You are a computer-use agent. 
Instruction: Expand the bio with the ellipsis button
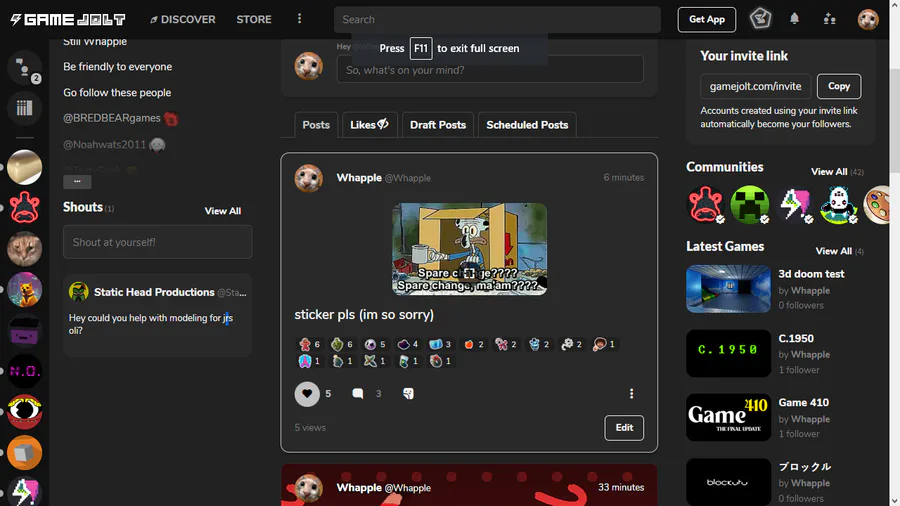(x=77, y=181)
